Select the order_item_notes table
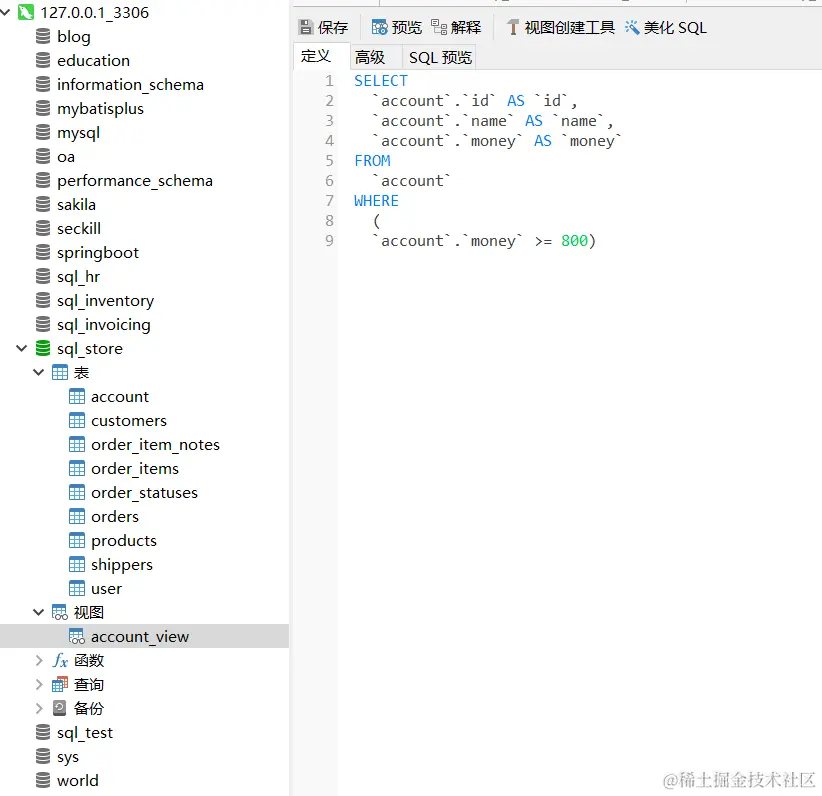This screenshot has width=822, height=796. [x=155, y=444]
